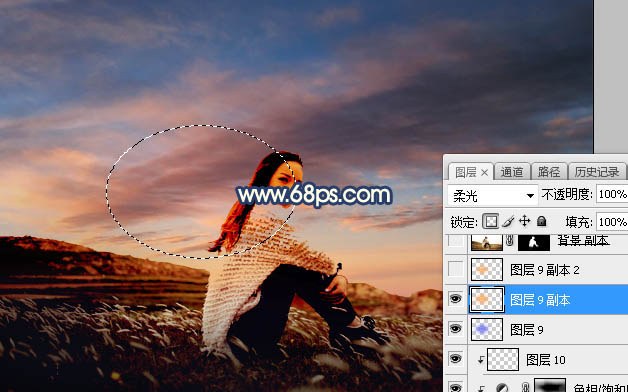The image size is (628, 392).
Task: Show the 图层 9 副本 2 layer
Action: pyautogui.click(x=455, y=269)
